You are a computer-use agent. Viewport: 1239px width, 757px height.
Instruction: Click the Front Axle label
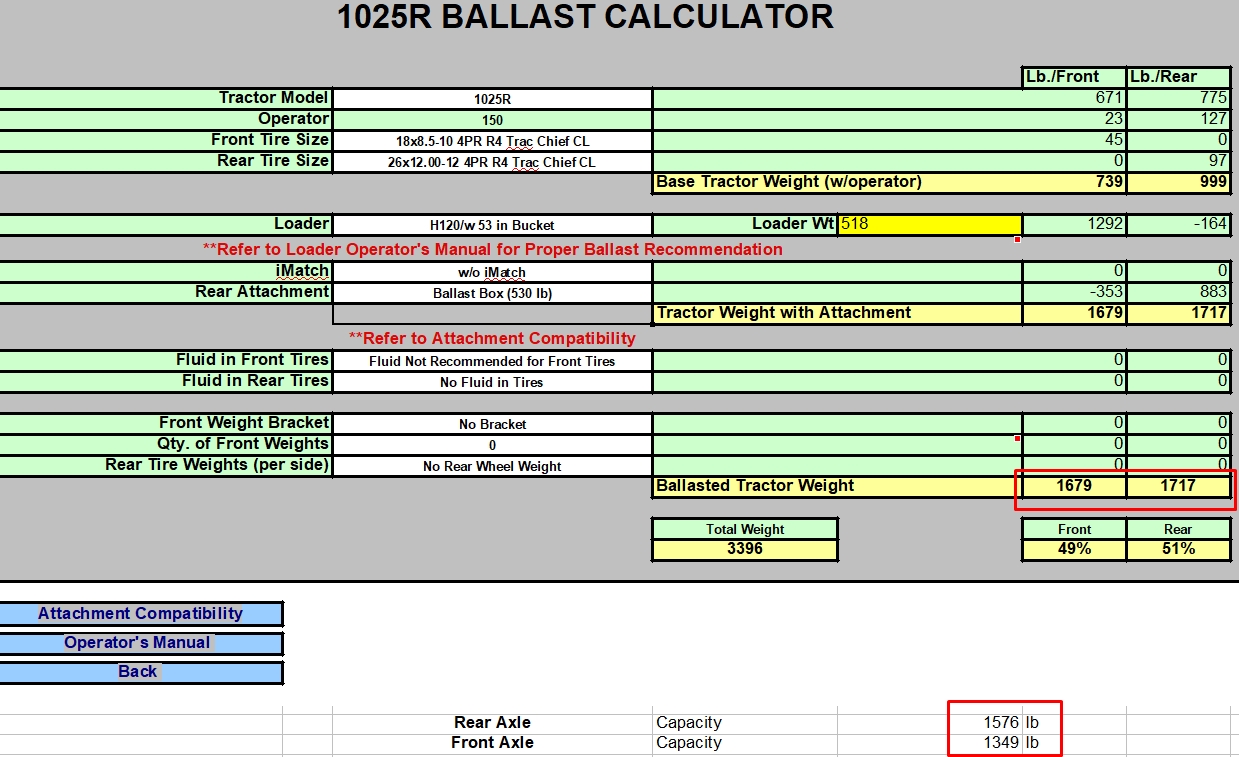(x=492, y=742)
